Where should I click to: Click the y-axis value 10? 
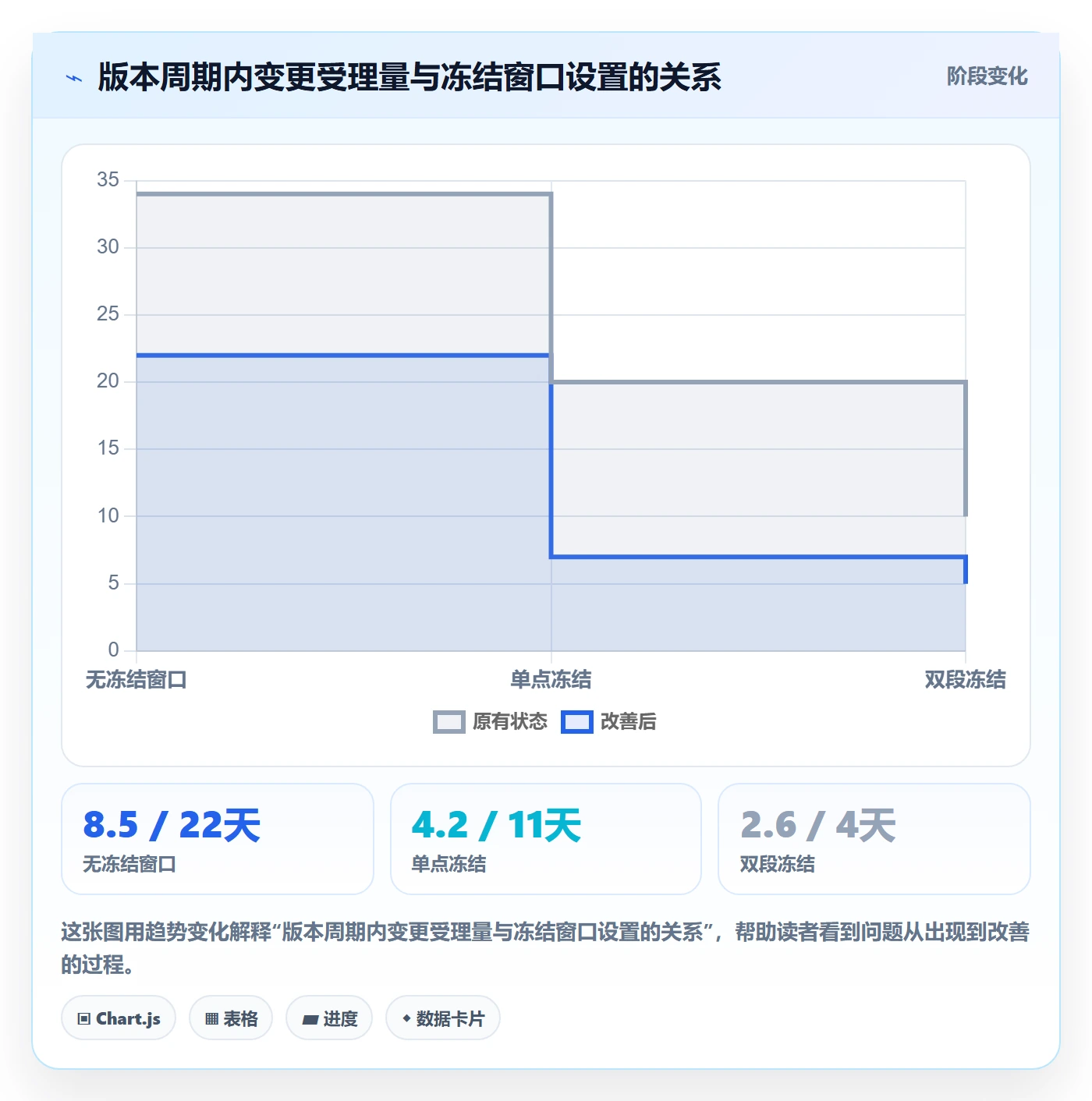pyautogui.click(x=108, y=515)
